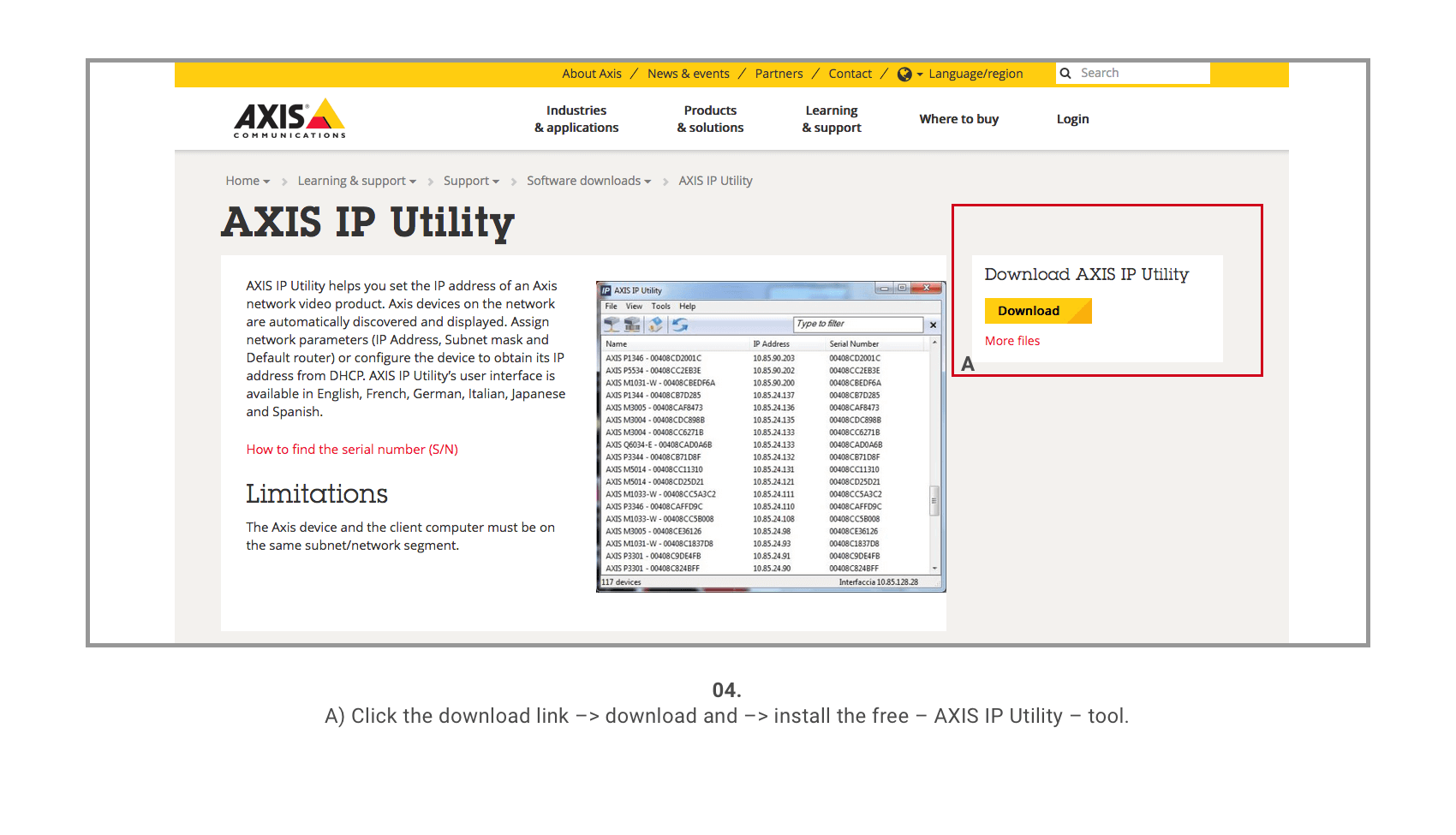Click the yellow Download button
This screenshot has height=835, width=1456.
pyautogui.click(x=1038, y=311)
